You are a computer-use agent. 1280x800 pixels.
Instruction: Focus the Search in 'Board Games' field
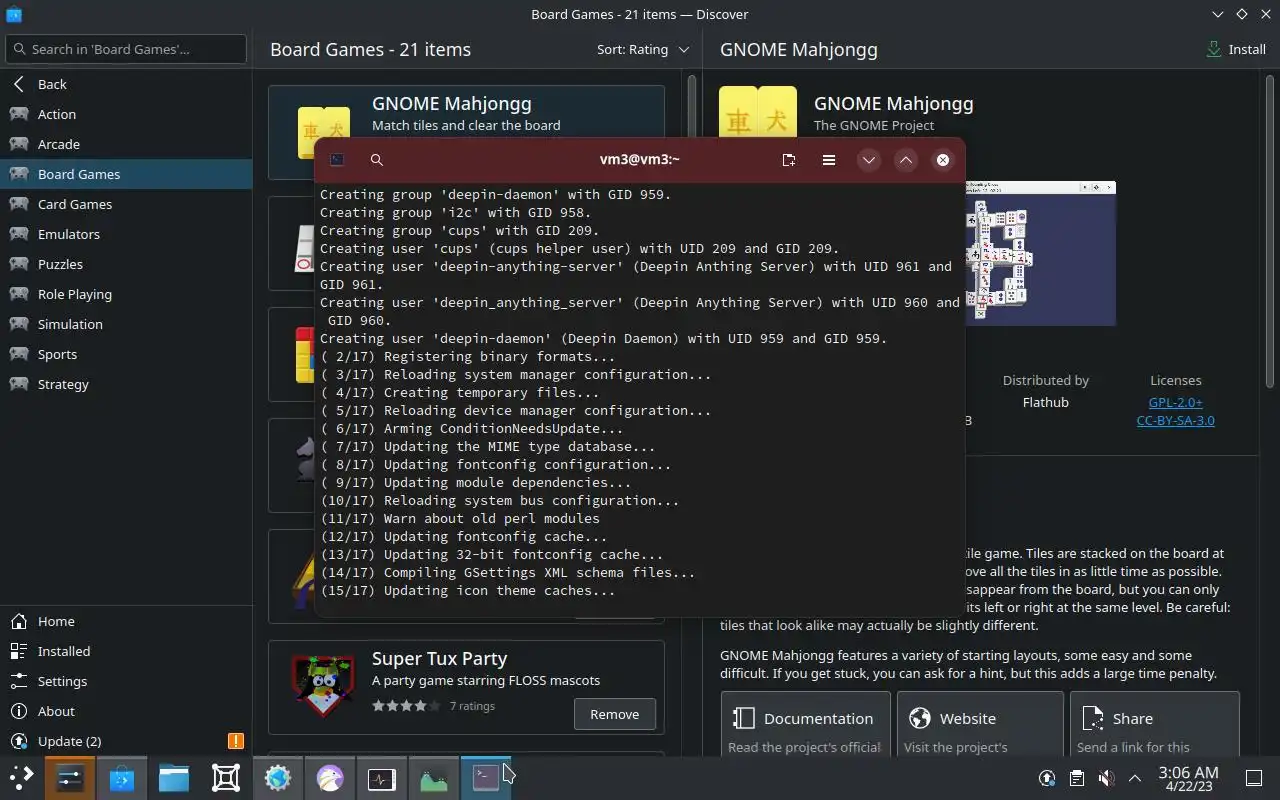pos(126,49)
